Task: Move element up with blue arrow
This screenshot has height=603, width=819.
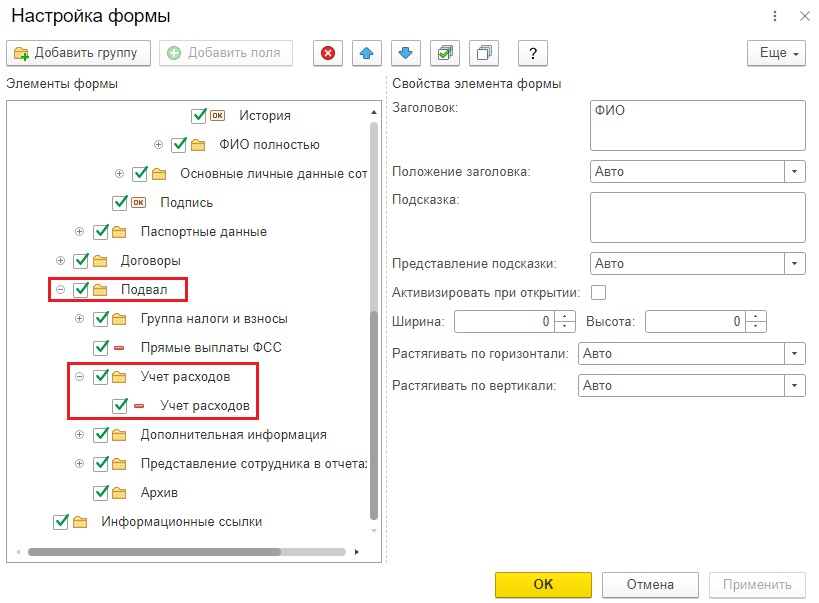Action: pyautogui.click(x=367, y=53)
